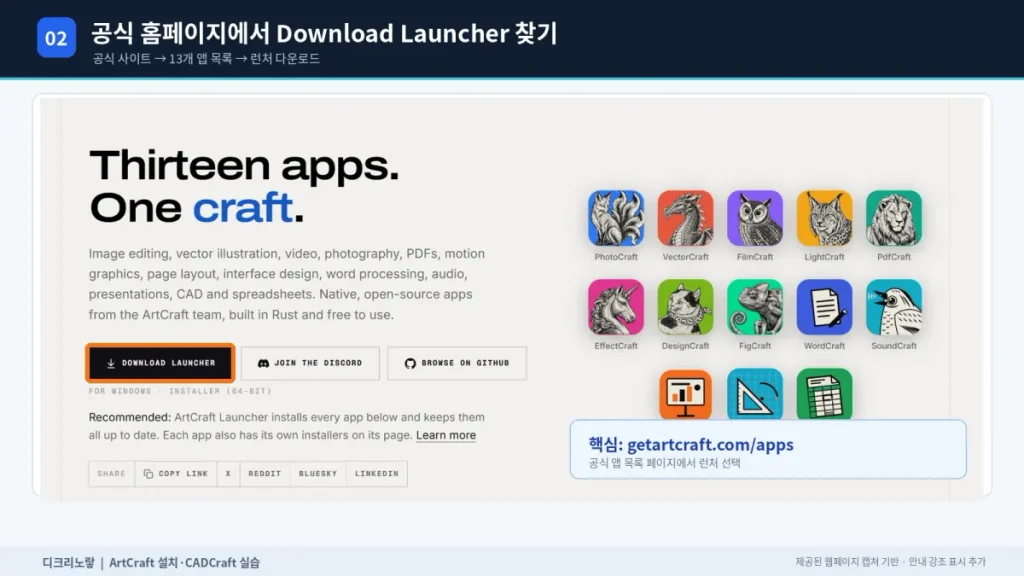Viewport: 1024px width, 576px height.
Task: Open the green spreadsheet app icon
Action: tap(824, 394)
